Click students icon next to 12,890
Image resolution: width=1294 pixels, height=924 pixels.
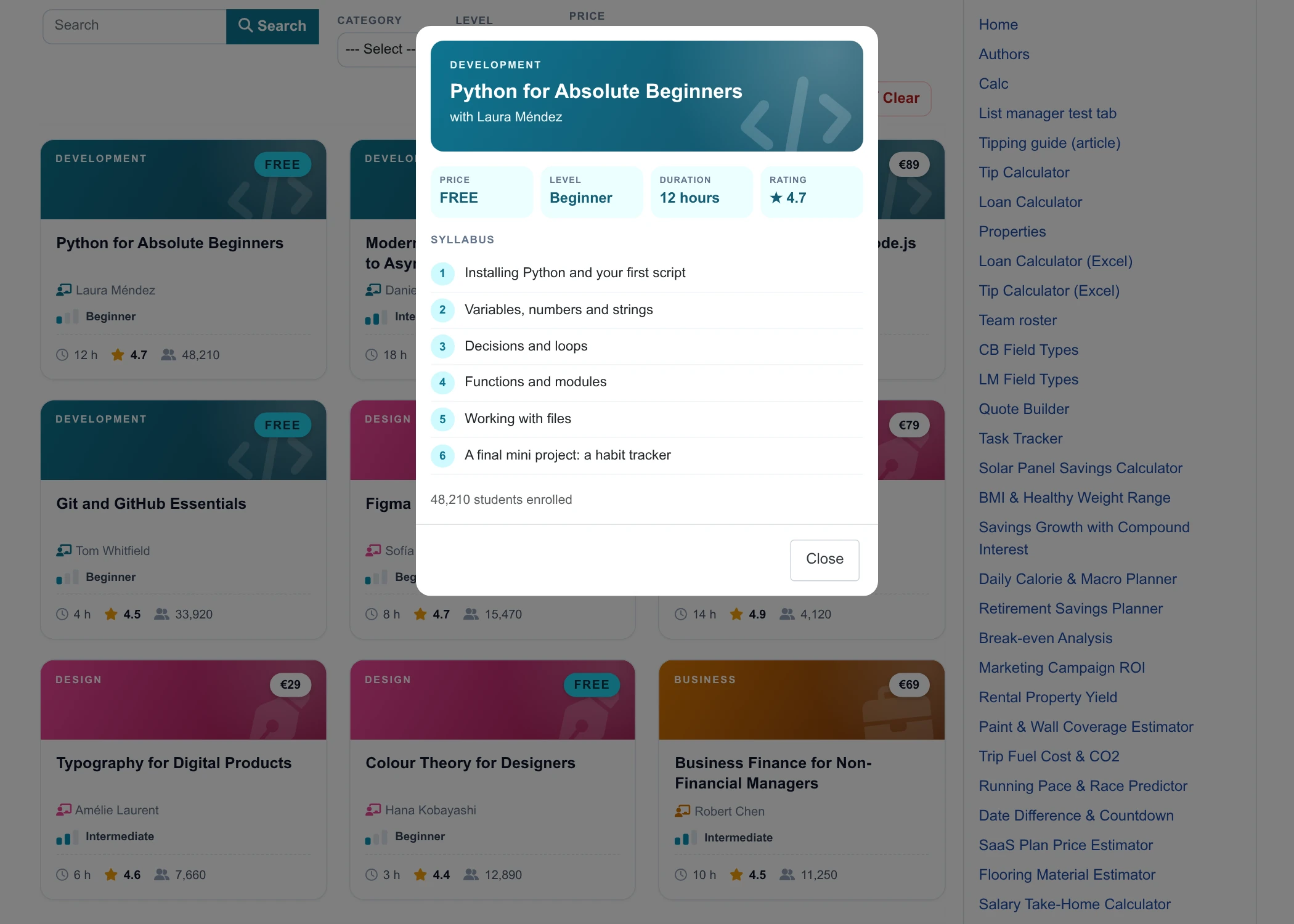471,875
